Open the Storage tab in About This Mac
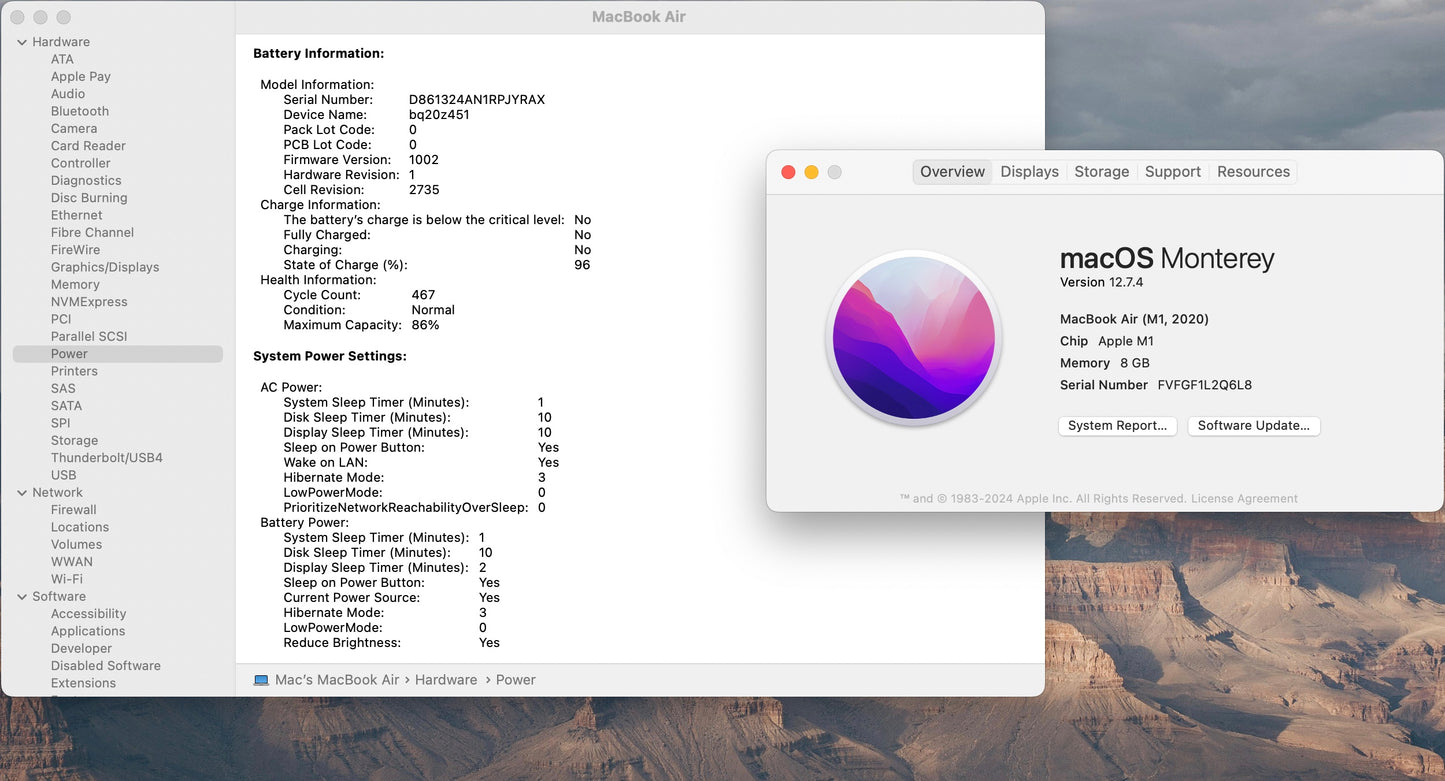1445x781 pixels. [1101, 172]
